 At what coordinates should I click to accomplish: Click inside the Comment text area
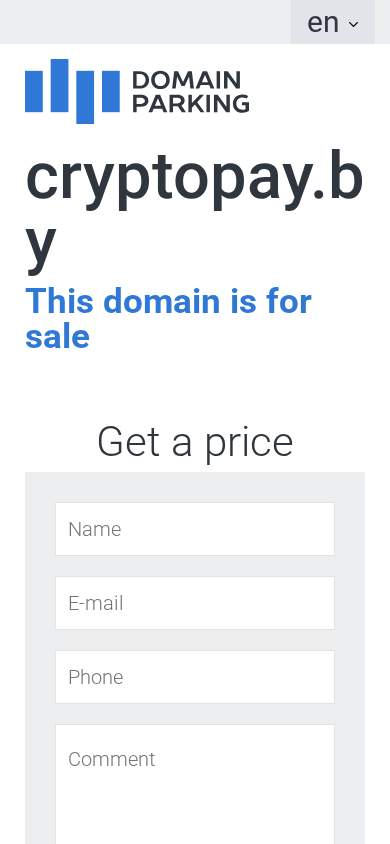(195, 784)
